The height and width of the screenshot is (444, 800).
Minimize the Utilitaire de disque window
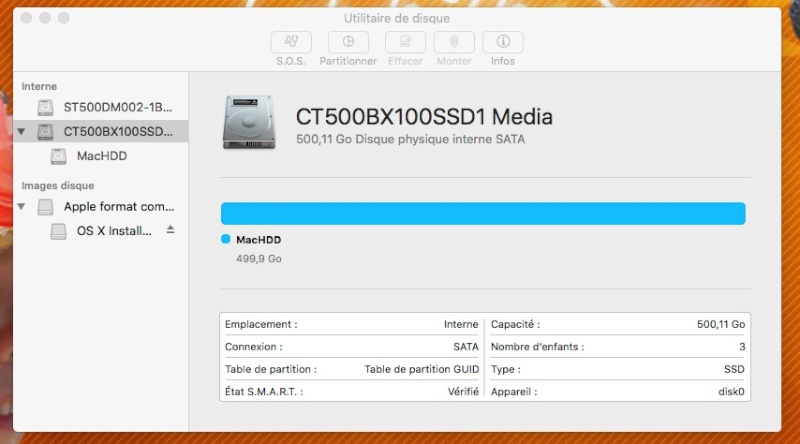[x=45, y=18]
